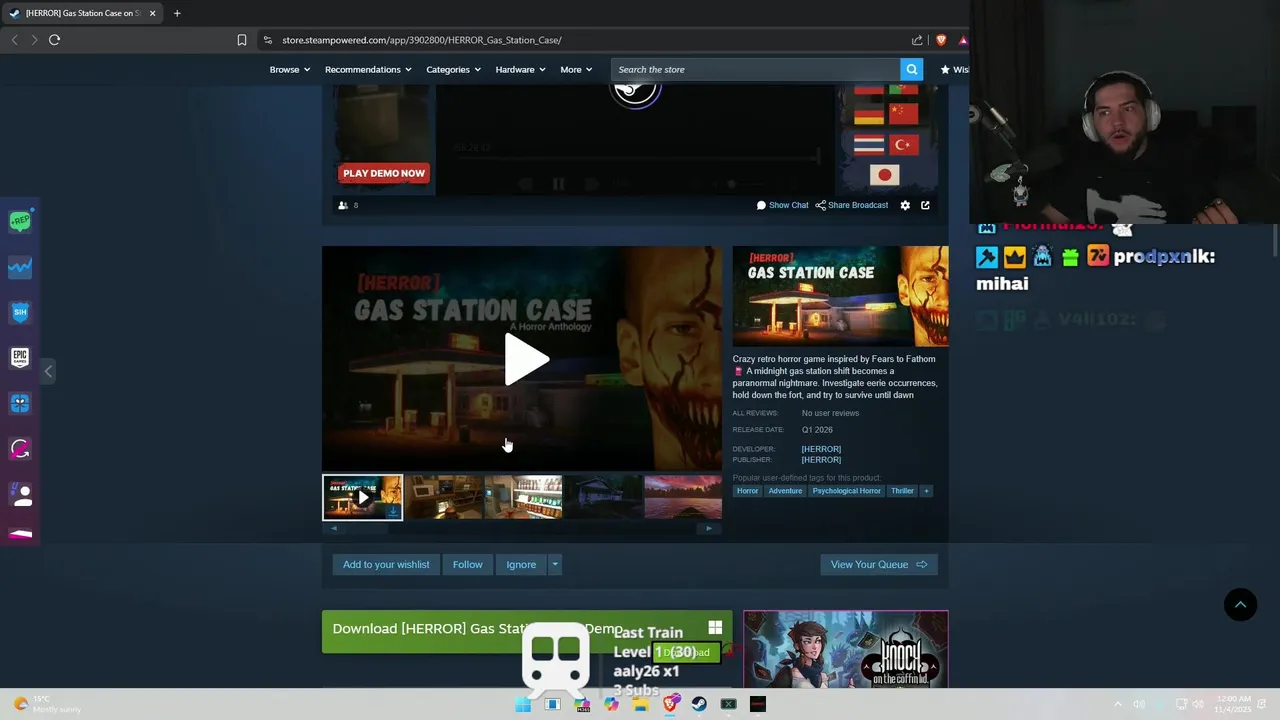
Task: Follow this game
Action: 467,564
